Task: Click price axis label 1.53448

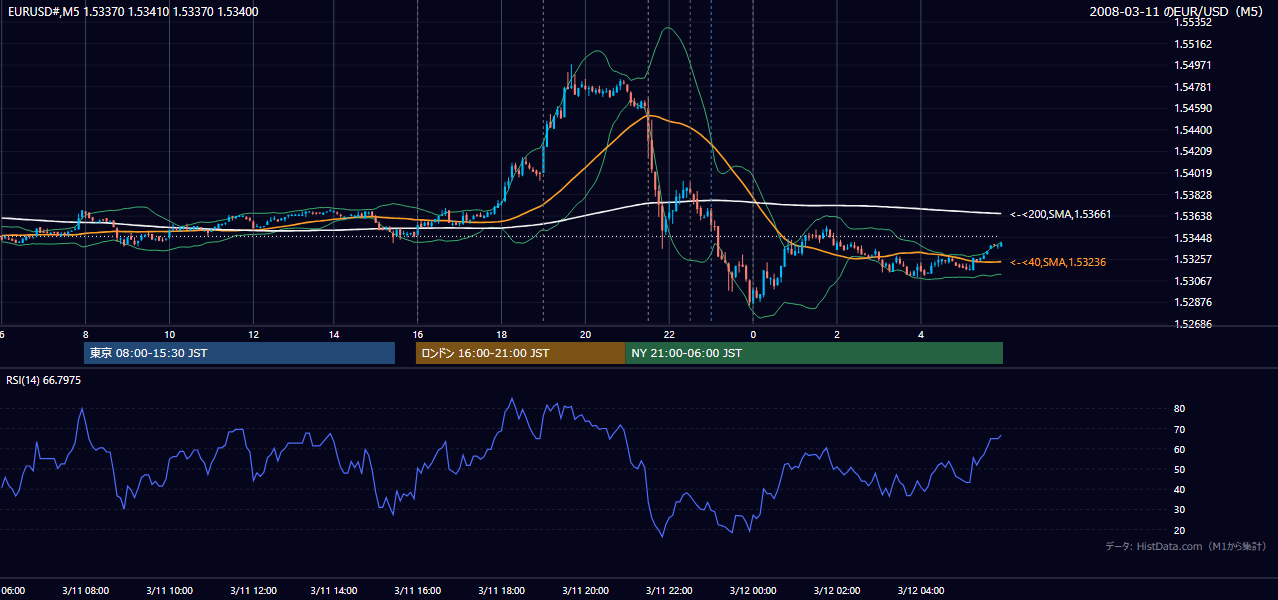Action: click(x=1192, y=238)
